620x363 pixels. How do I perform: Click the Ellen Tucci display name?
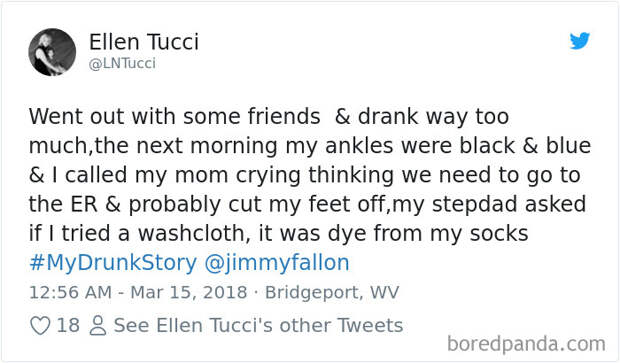point(144,42)
